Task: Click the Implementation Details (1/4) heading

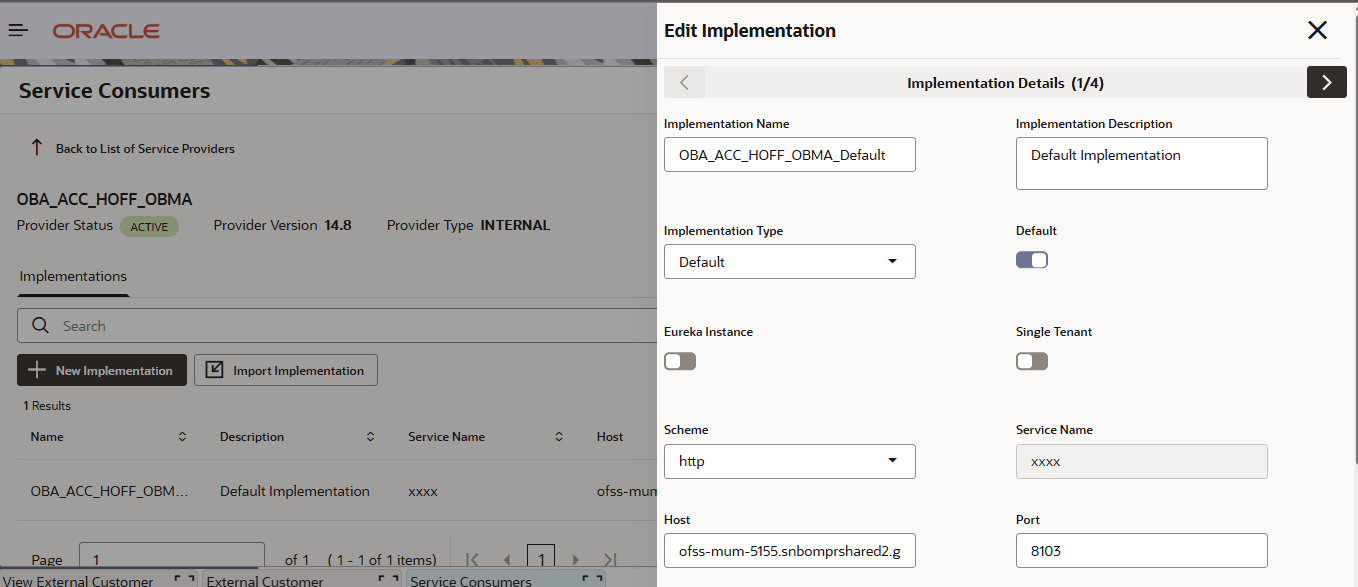Action: 1005,83
